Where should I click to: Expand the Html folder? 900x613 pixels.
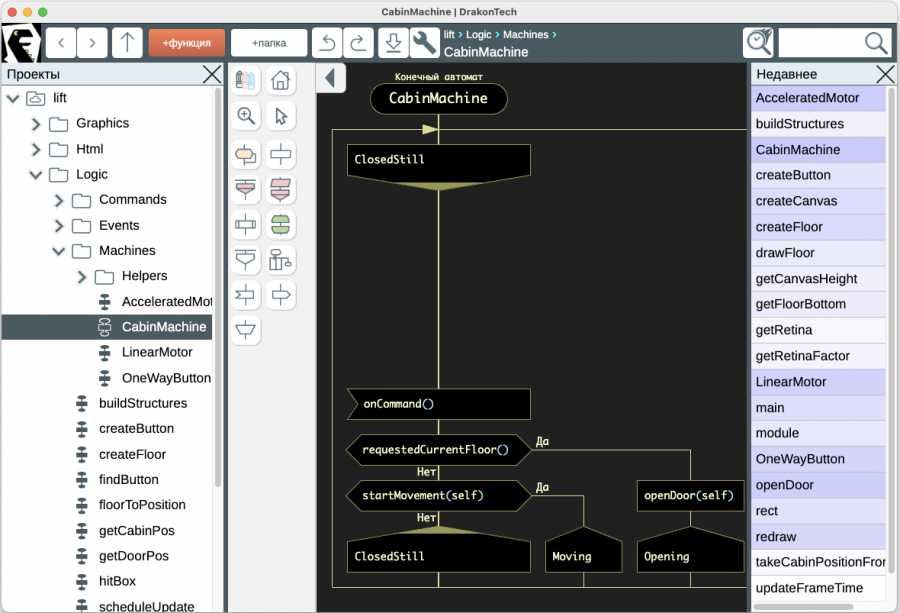(36, 149)
